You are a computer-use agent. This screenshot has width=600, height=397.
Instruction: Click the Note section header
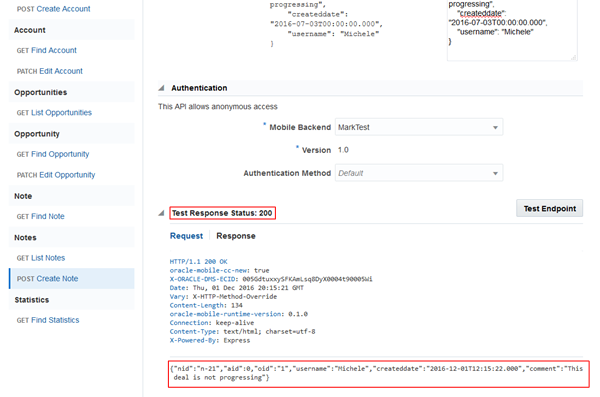point(72,196)
